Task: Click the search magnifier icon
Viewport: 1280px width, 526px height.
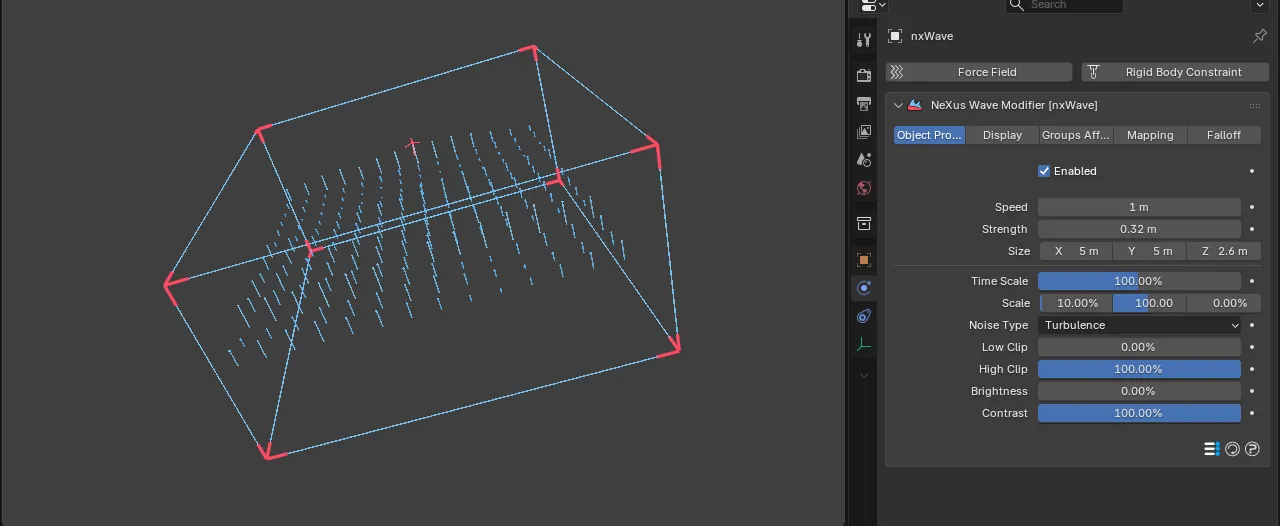Action: tap(1017, 5)
